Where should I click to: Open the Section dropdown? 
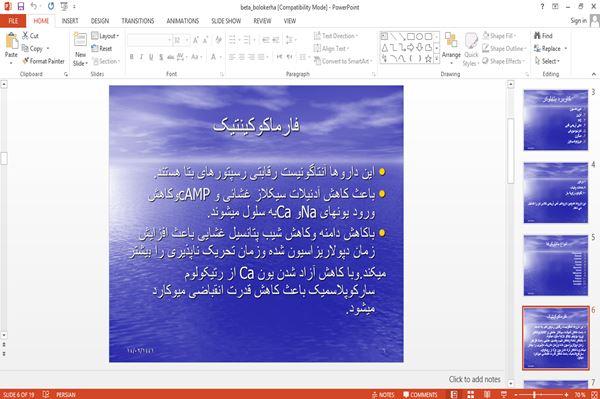click(106, 61)
